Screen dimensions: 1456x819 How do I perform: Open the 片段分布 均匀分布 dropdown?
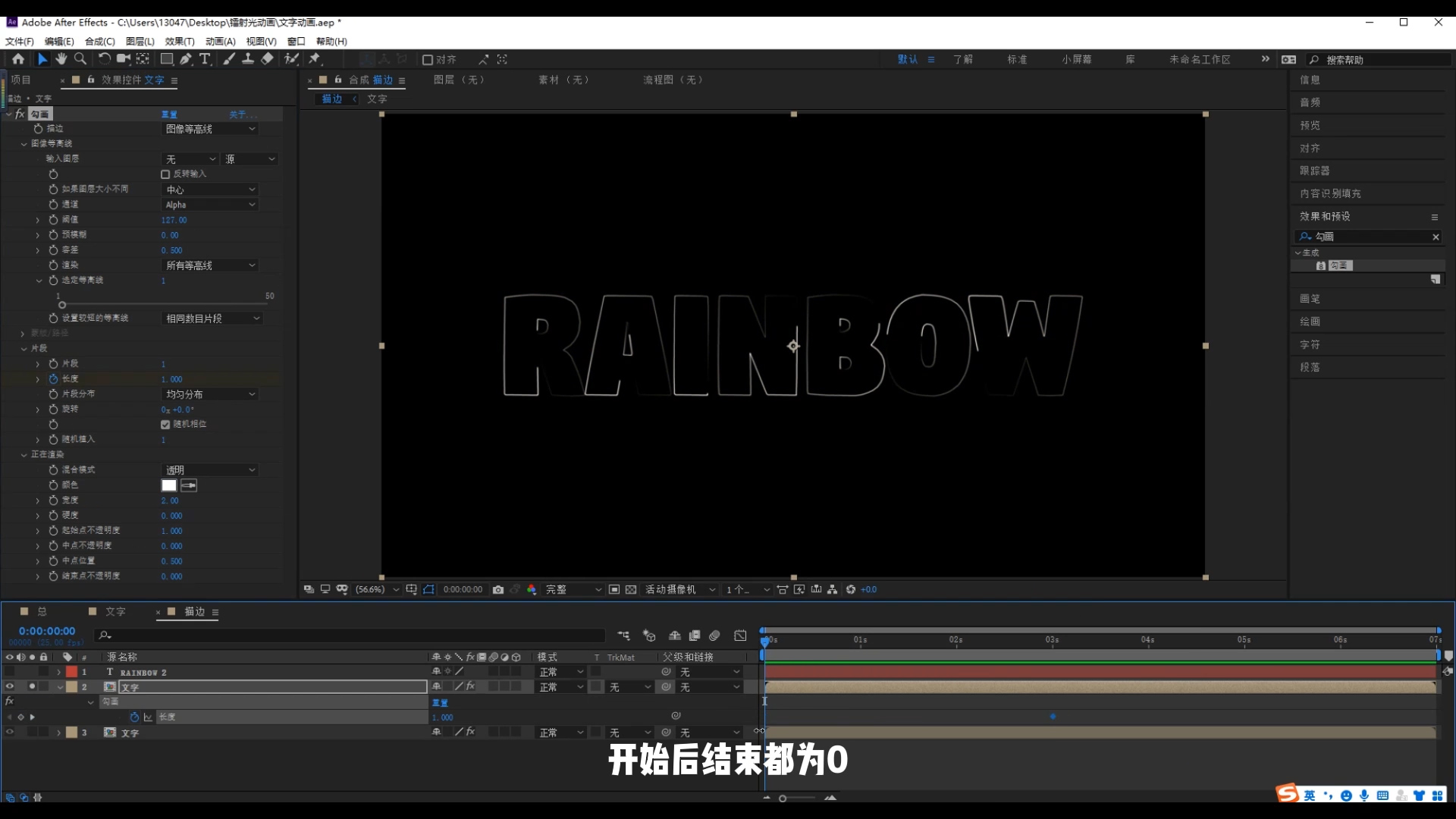[x=209, y=394]
